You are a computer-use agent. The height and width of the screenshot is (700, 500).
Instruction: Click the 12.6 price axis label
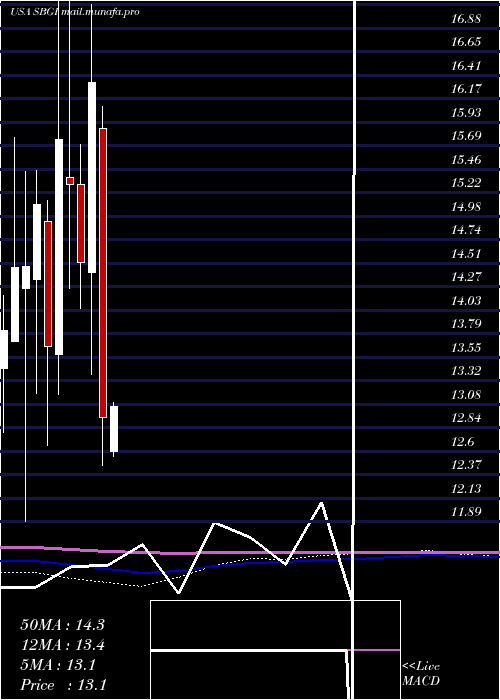pyautogui.click(x=462, y=441)
